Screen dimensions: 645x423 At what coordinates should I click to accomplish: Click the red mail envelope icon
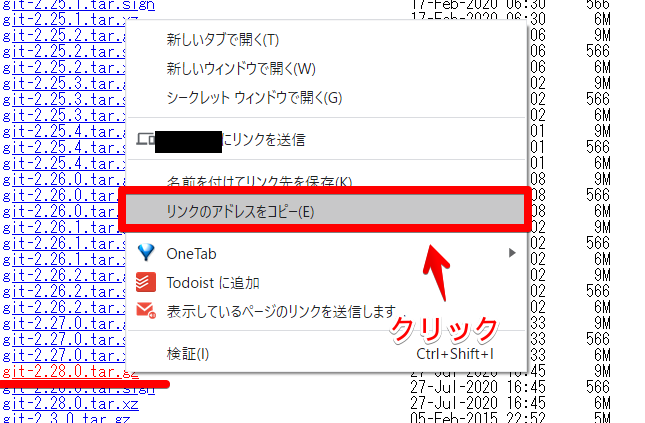[146, 311]
